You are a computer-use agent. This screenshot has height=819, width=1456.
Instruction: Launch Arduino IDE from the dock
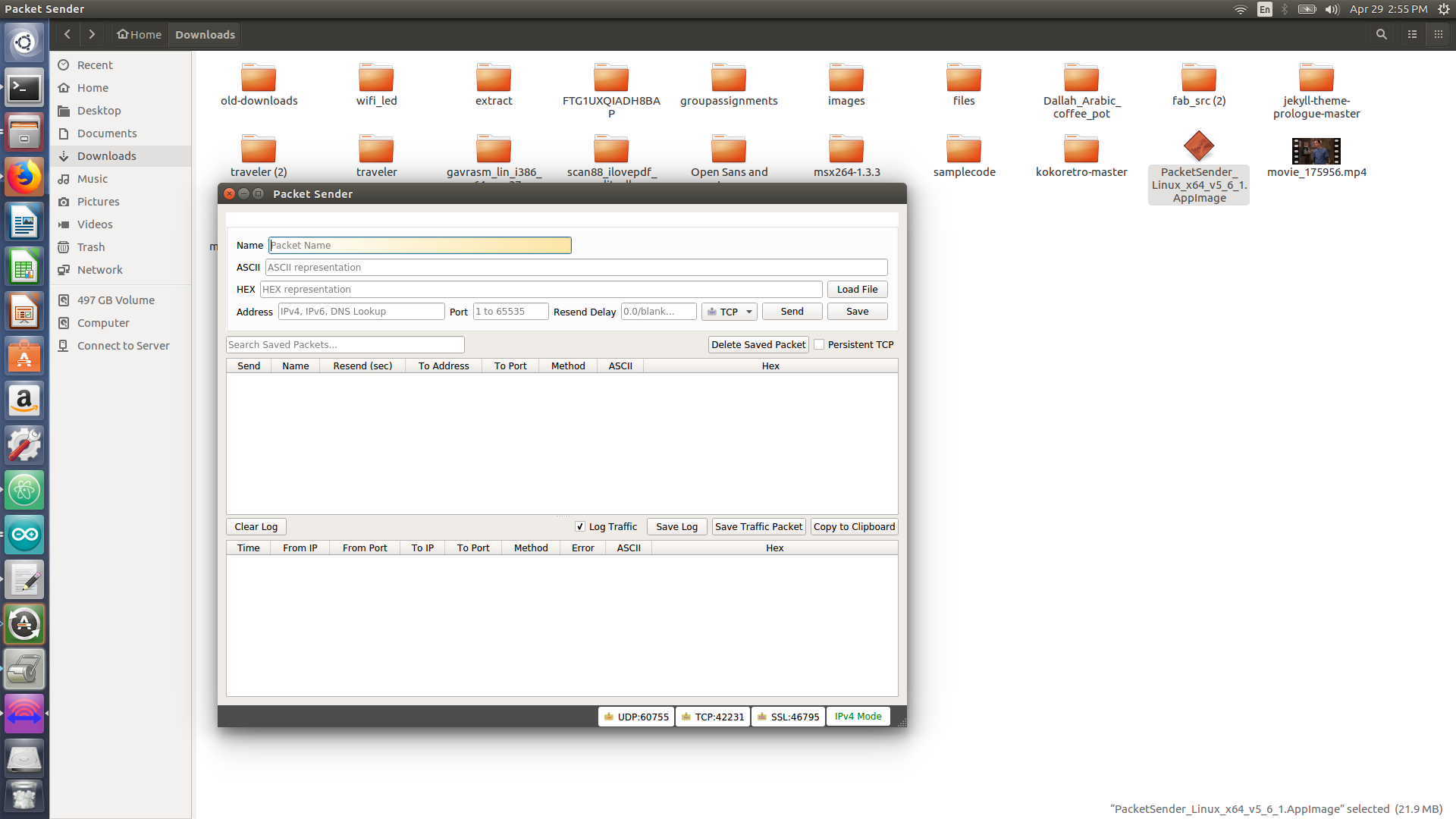pos(24,535)
